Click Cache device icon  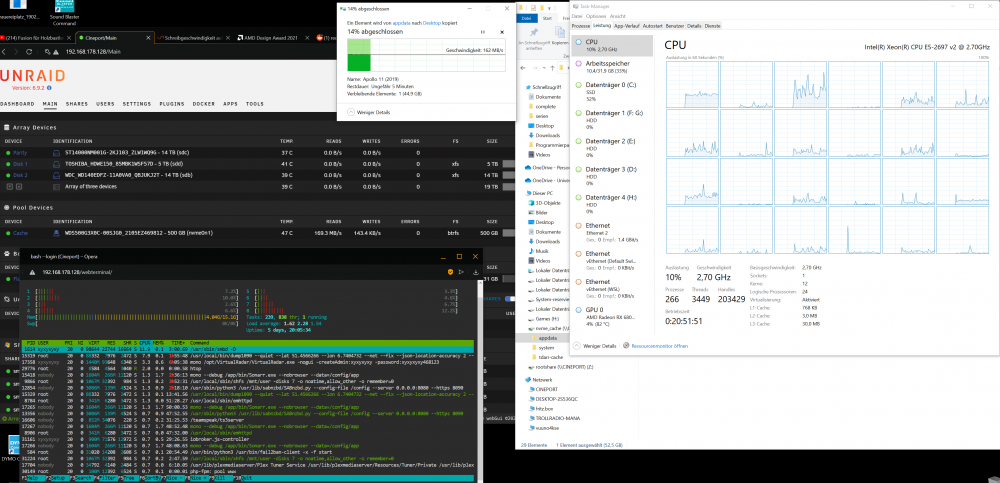click(56, 233)
